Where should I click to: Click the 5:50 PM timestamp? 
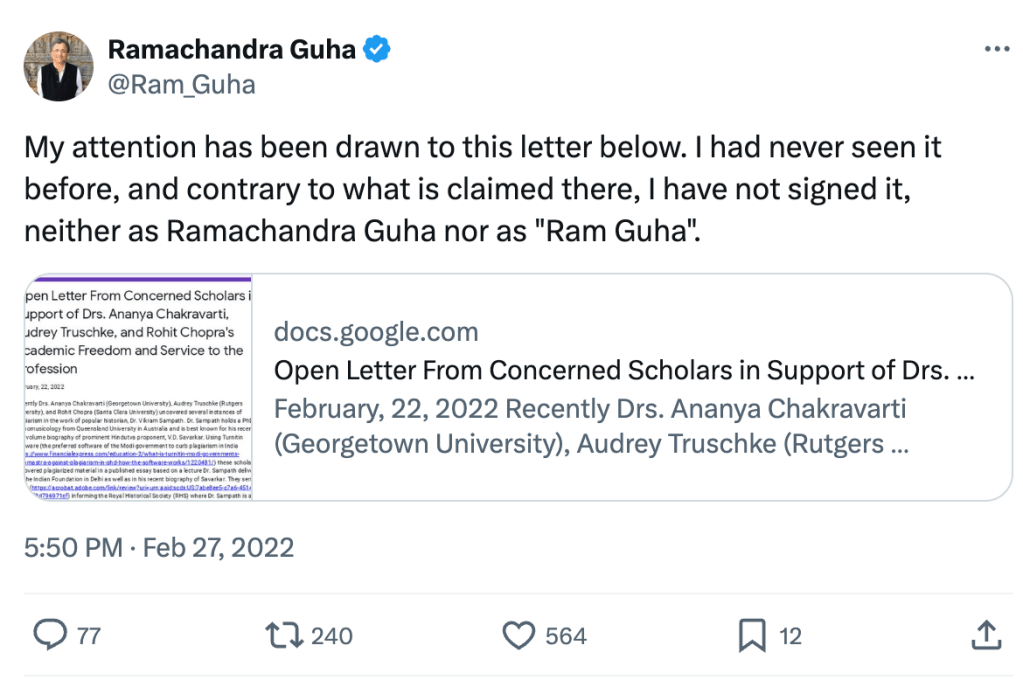point(74,547)
